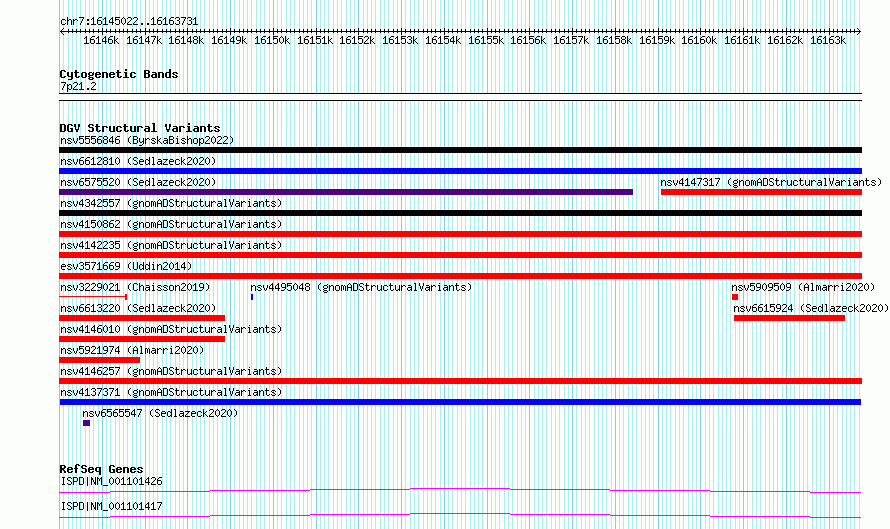This screenshot has width=890, height=529.
Task: Click the 16156k ruler position
Action: (528, 40)
